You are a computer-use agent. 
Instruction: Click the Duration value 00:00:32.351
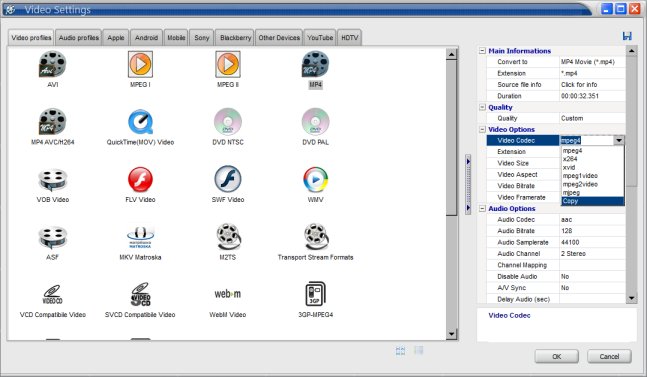(580, 96)
